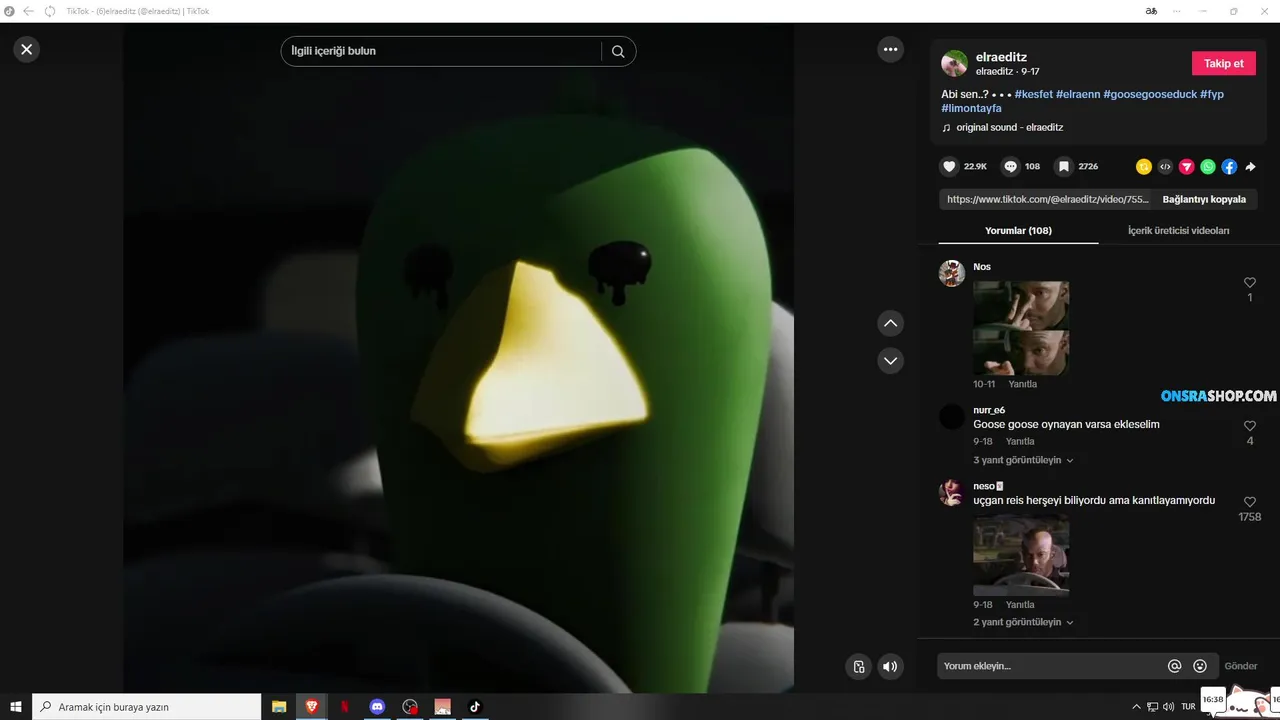
Task: Open elraeditz profile avatar
Action: click(954, 63)
